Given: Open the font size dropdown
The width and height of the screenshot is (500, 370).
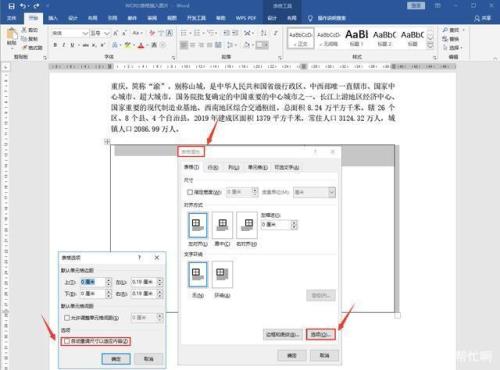Looking at the screenshot, I should click(x=107, y=33).
